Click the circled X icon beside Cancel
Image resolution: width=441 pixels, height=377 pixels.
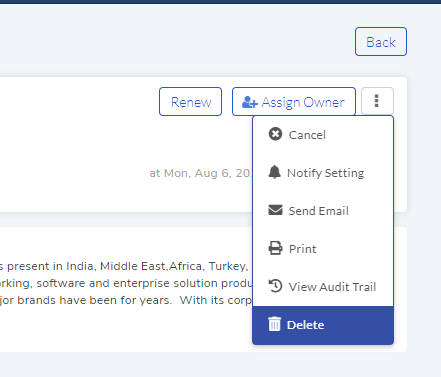click(275, 134)
